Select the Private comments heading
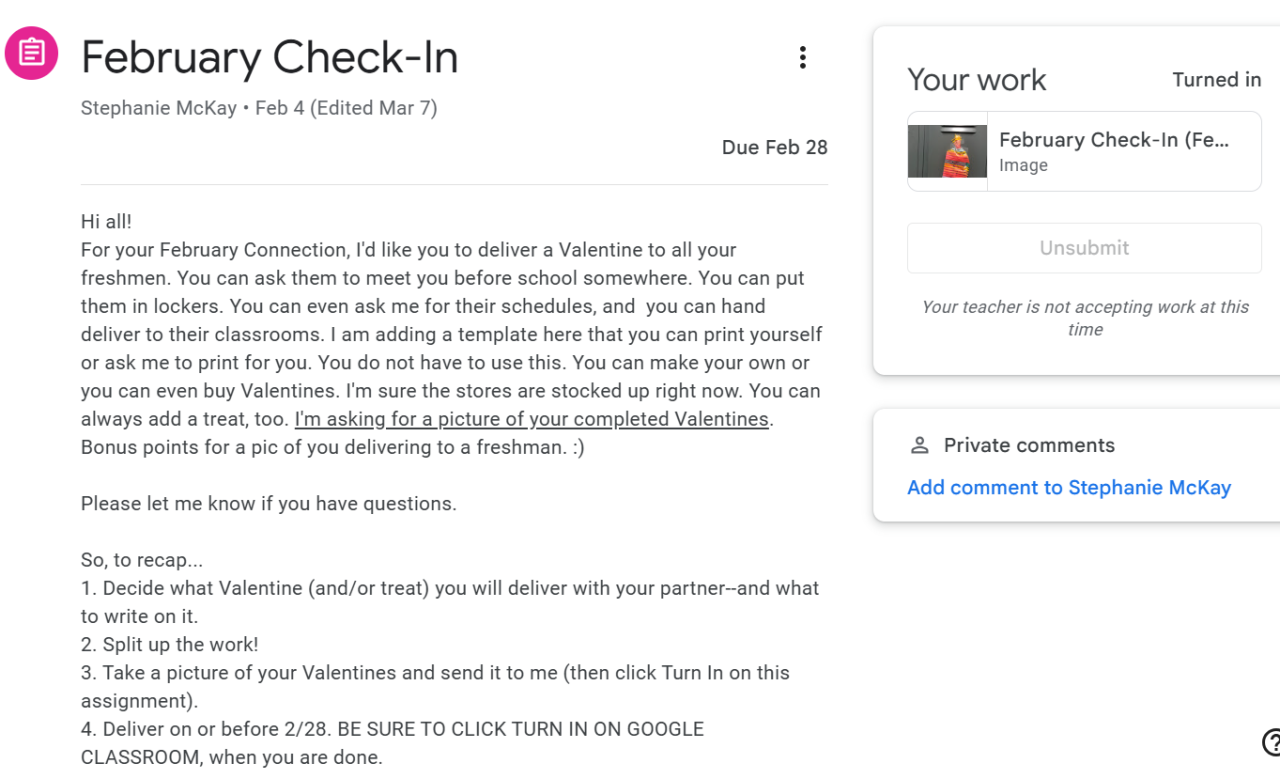Image resolution: width=1280 pixels, height=779 pixels. pyautogui.click(x=1029, y=446)
